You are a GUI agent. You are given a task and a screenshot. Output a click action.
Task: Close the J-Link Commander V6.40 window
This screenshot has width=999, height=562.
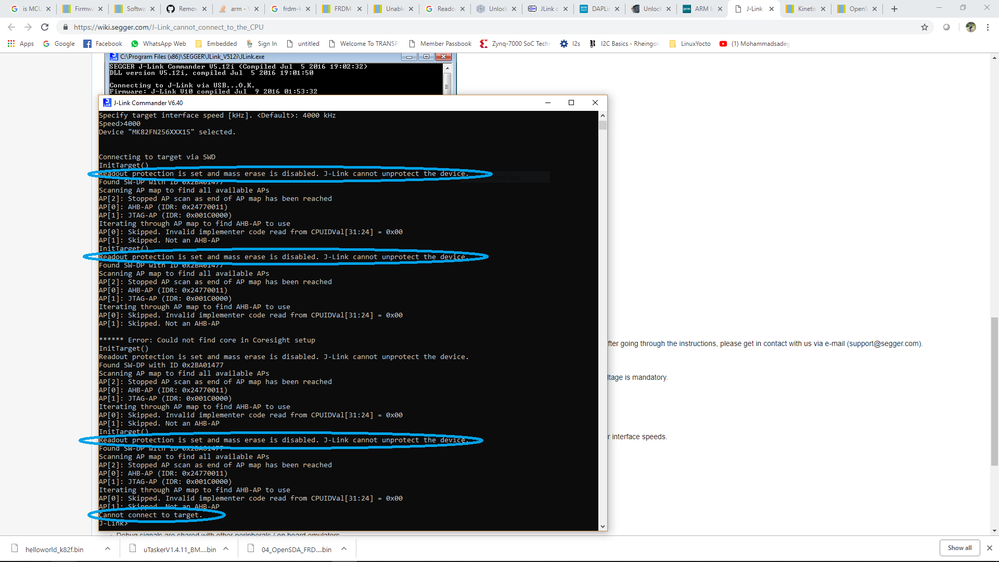point(595,103)
